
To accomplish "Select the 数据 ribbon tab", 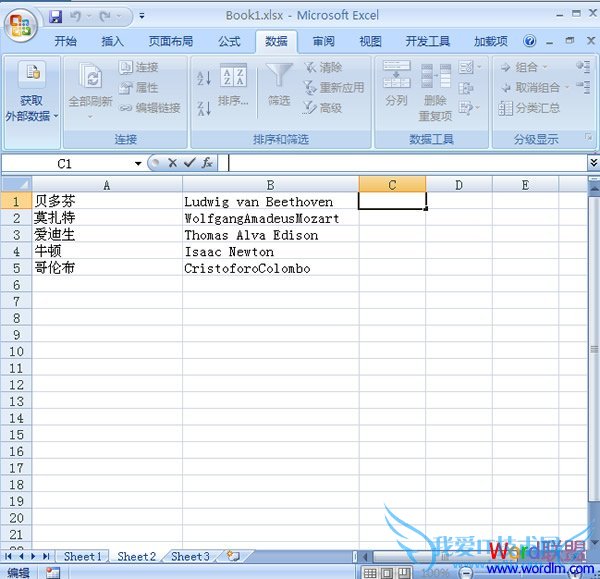I will click(x=276, y=41).
